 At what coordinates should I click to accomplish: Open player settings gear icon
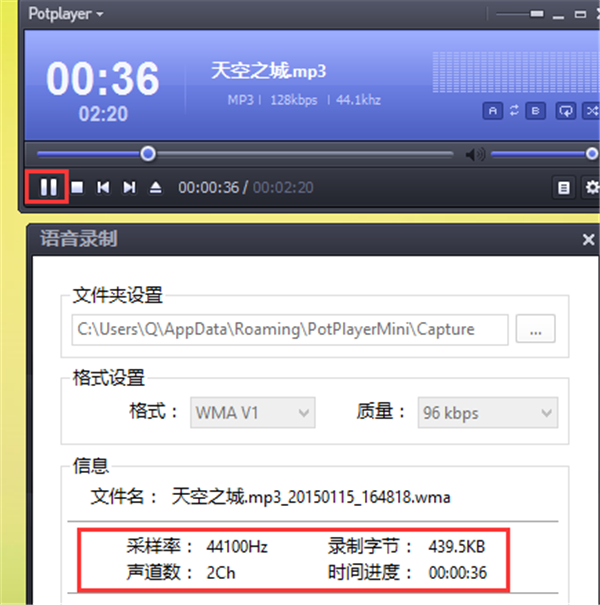[x=591, y=187]
